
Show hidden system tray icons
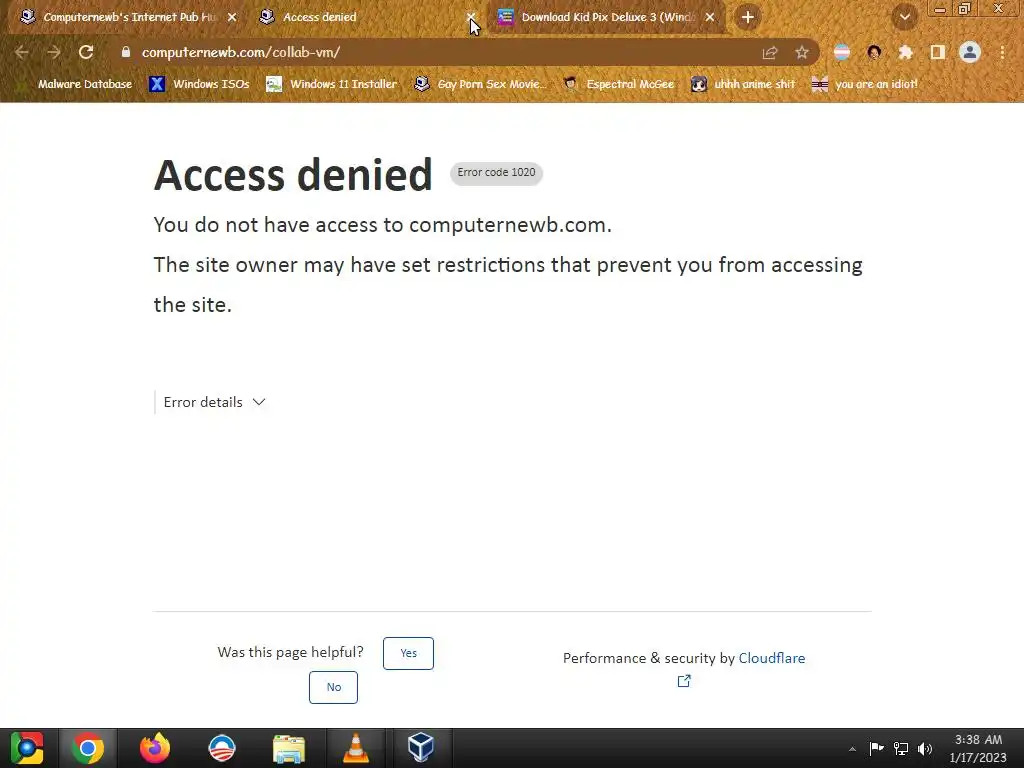click(x=852, y=749)
